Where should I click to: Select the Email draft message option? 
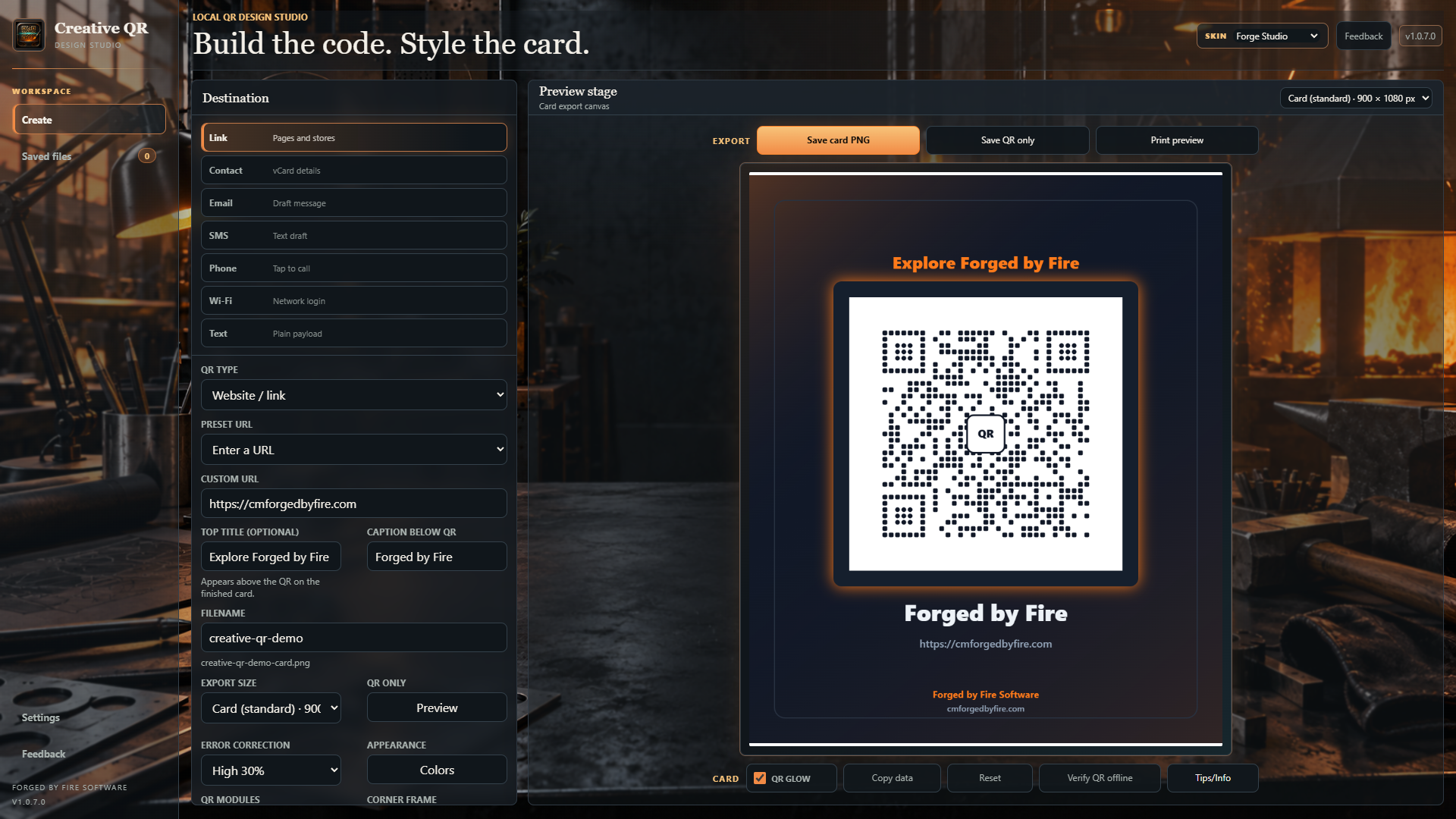(354, 203)
